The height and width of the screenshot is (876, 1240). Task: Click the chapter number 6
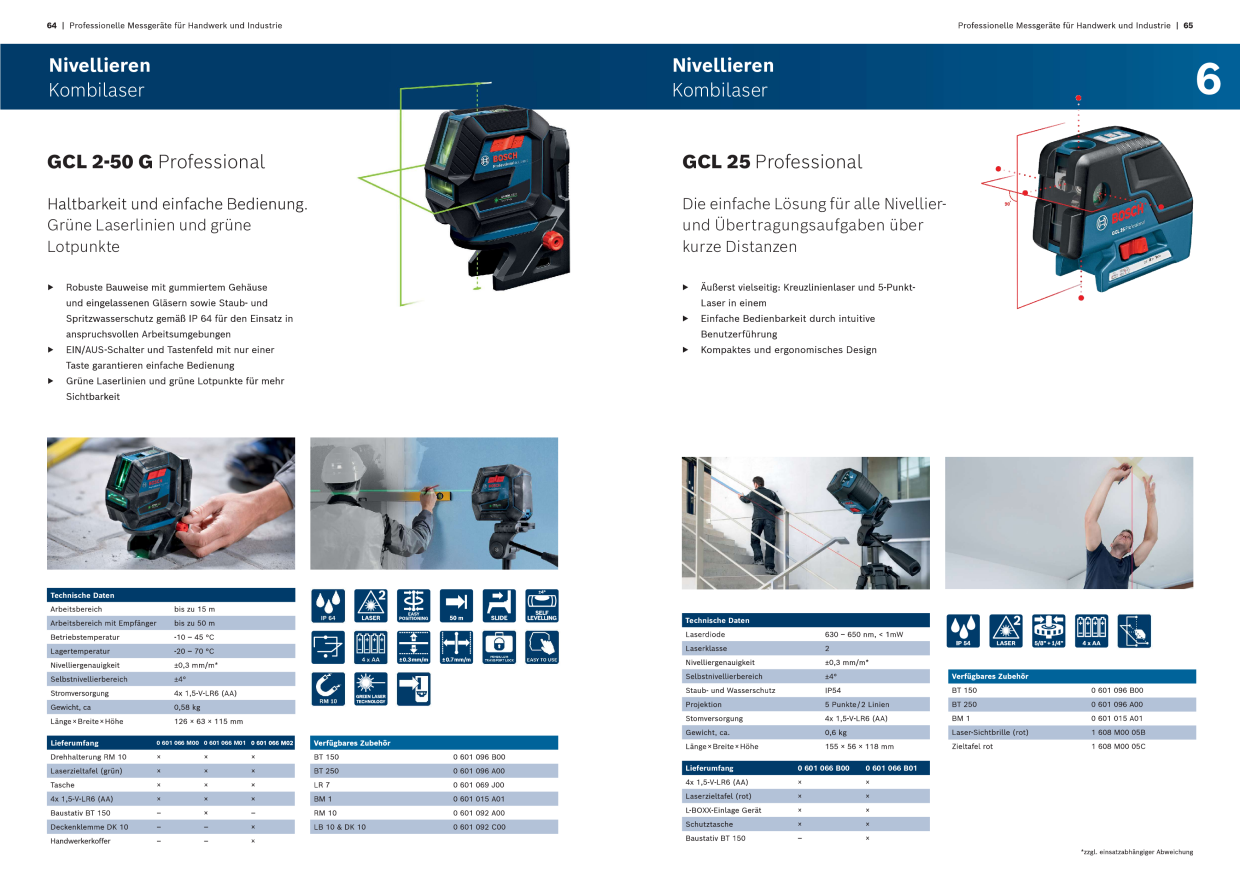1208,80
